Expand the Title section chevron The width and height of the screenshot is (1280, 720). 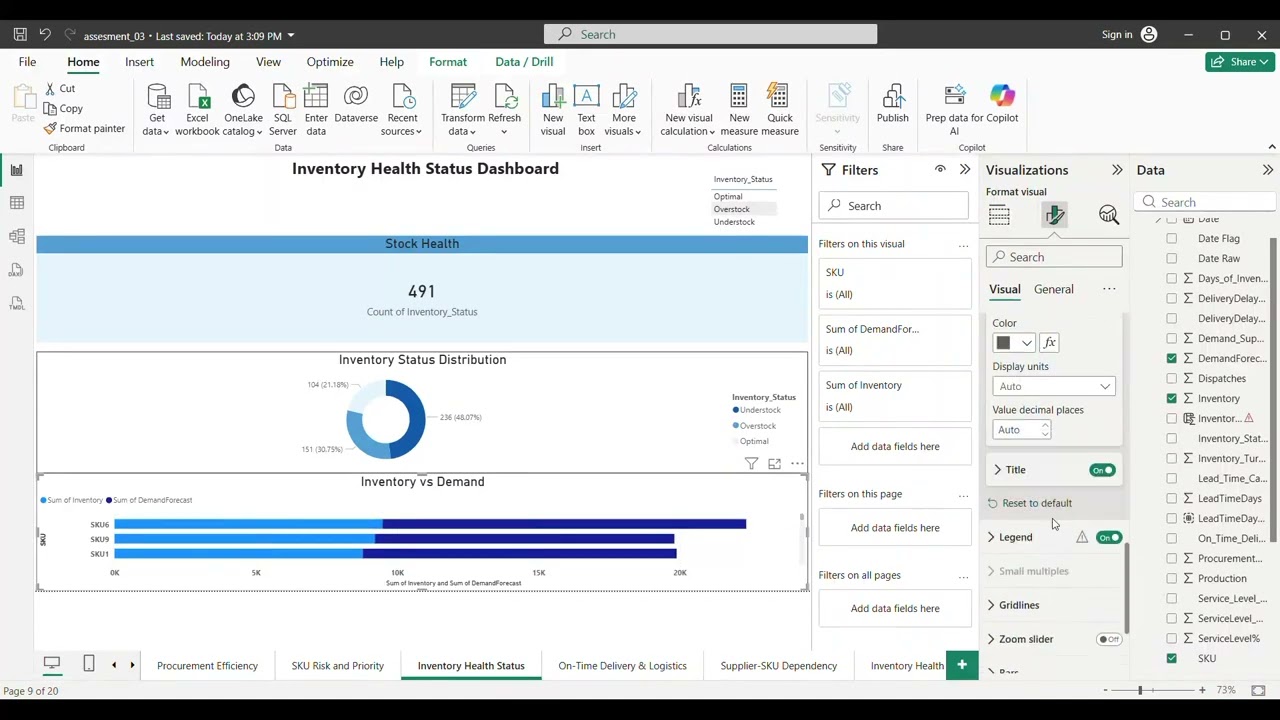pyautogui.click(x=997, y=470)
